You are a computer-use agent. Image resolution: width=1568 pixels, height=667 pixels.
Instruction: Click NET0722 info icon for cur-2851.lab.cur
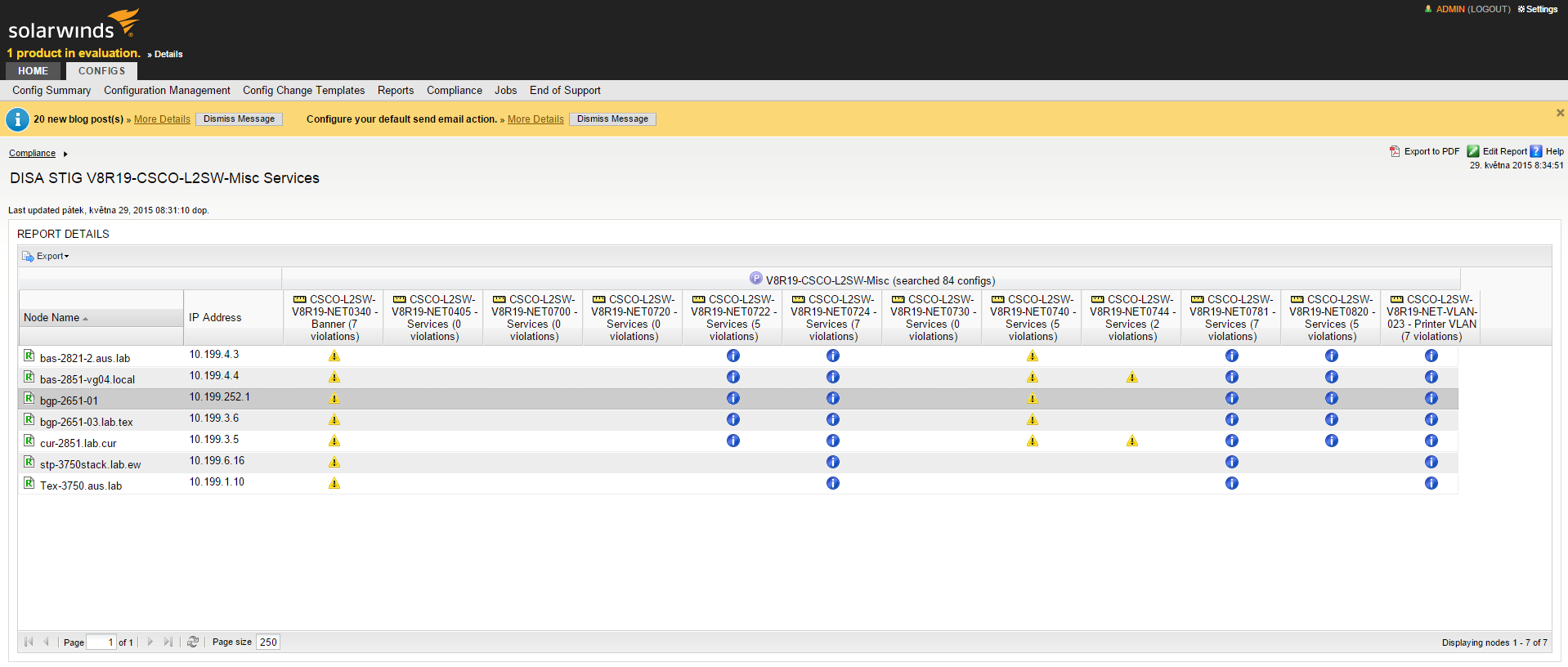pyautogui.click(x=733, y=441)
